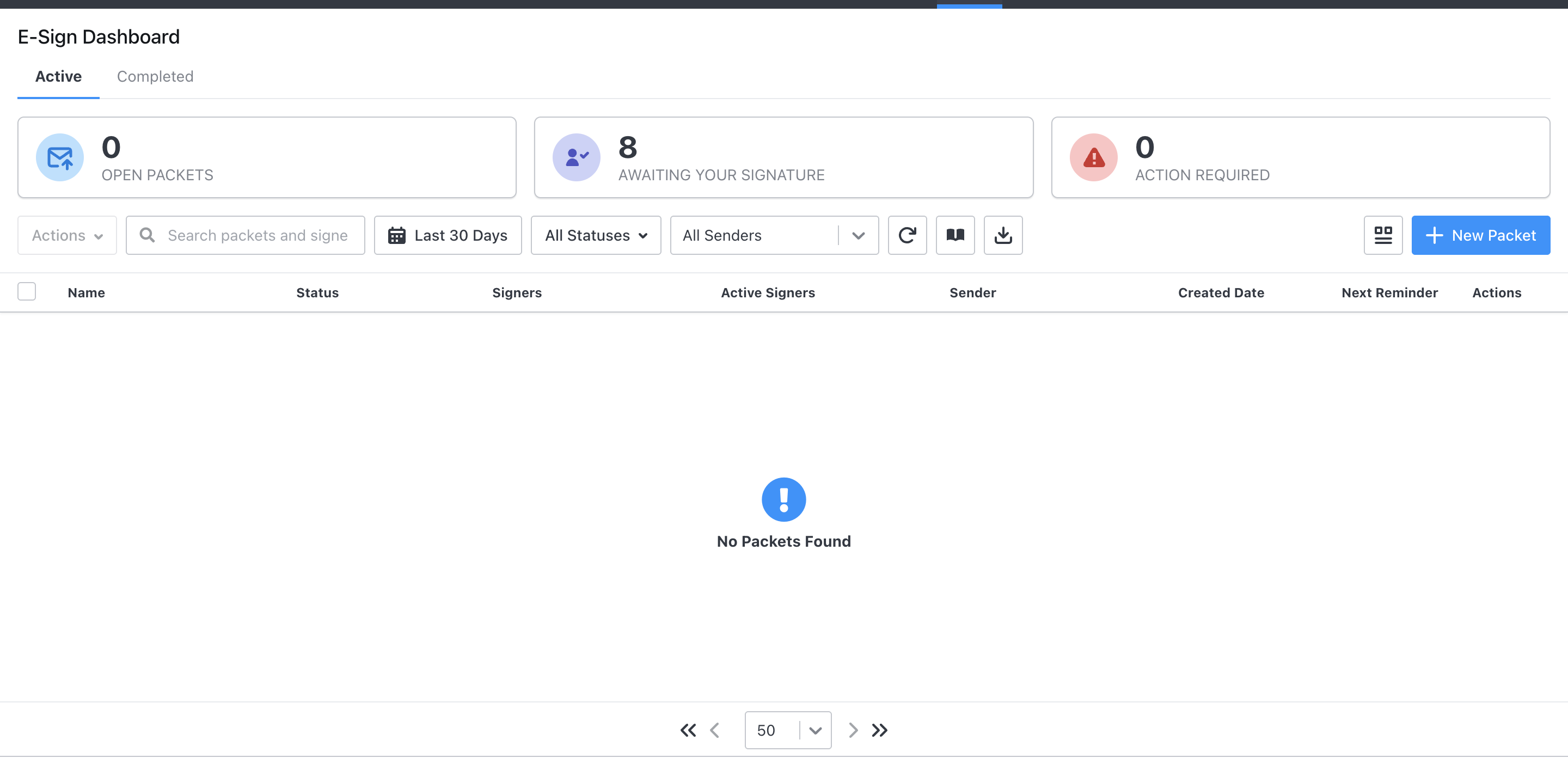The height and width of the screenshot is (758, 1568).
Task: Sort by the Status column header
Action: [318, 293]
